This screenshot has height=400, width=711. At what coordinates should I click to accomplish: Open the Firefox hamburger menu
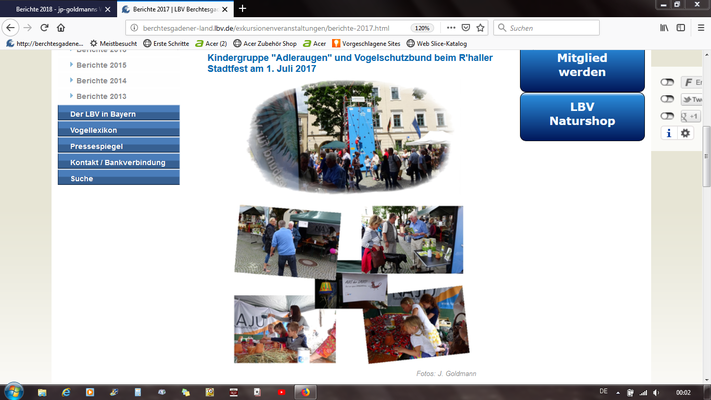pyautogui.click(x=701, y=28)
